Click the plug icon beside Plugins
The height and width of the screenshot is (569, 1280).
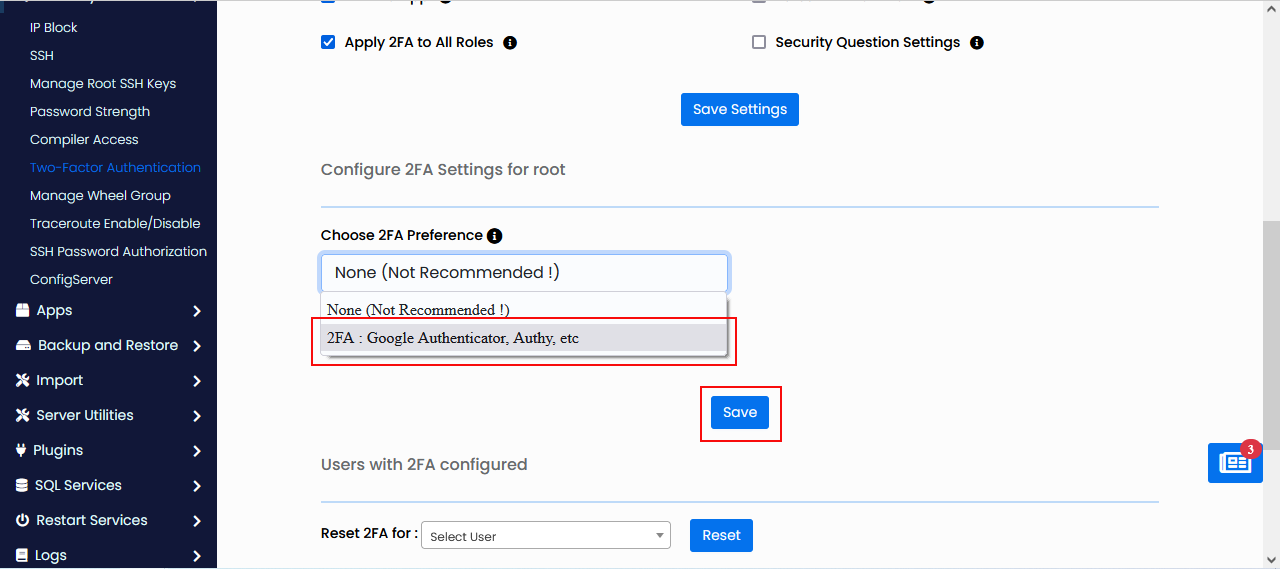click(x=21, y=450)
